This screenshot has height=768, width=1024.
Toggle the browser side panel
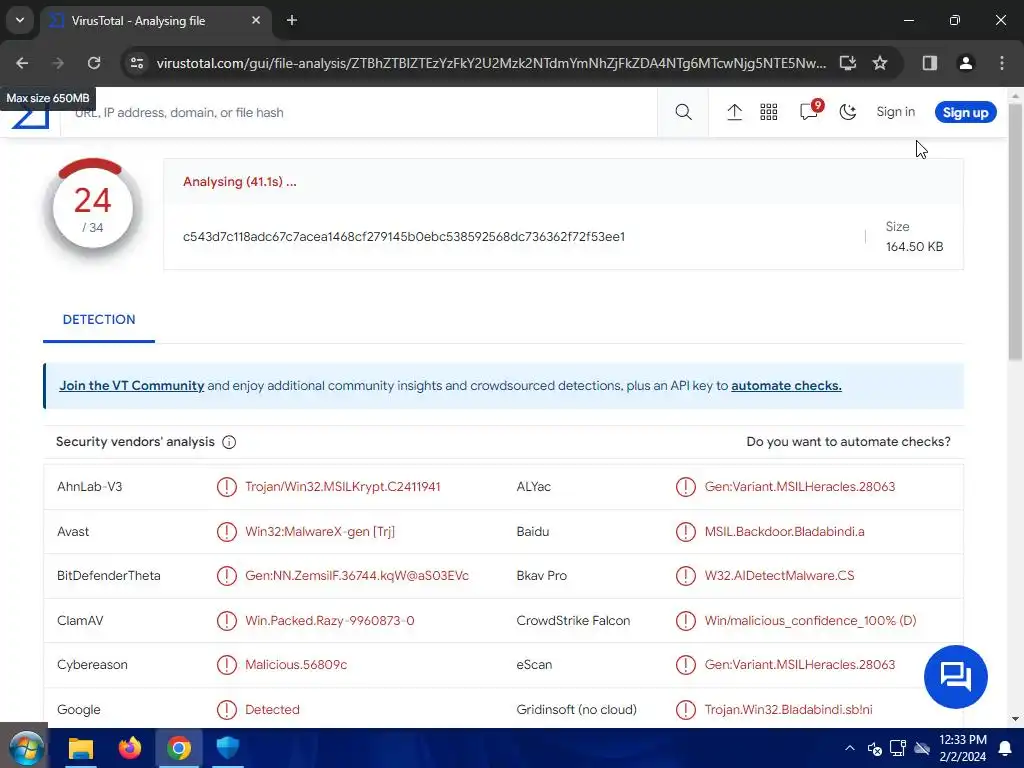930,63
